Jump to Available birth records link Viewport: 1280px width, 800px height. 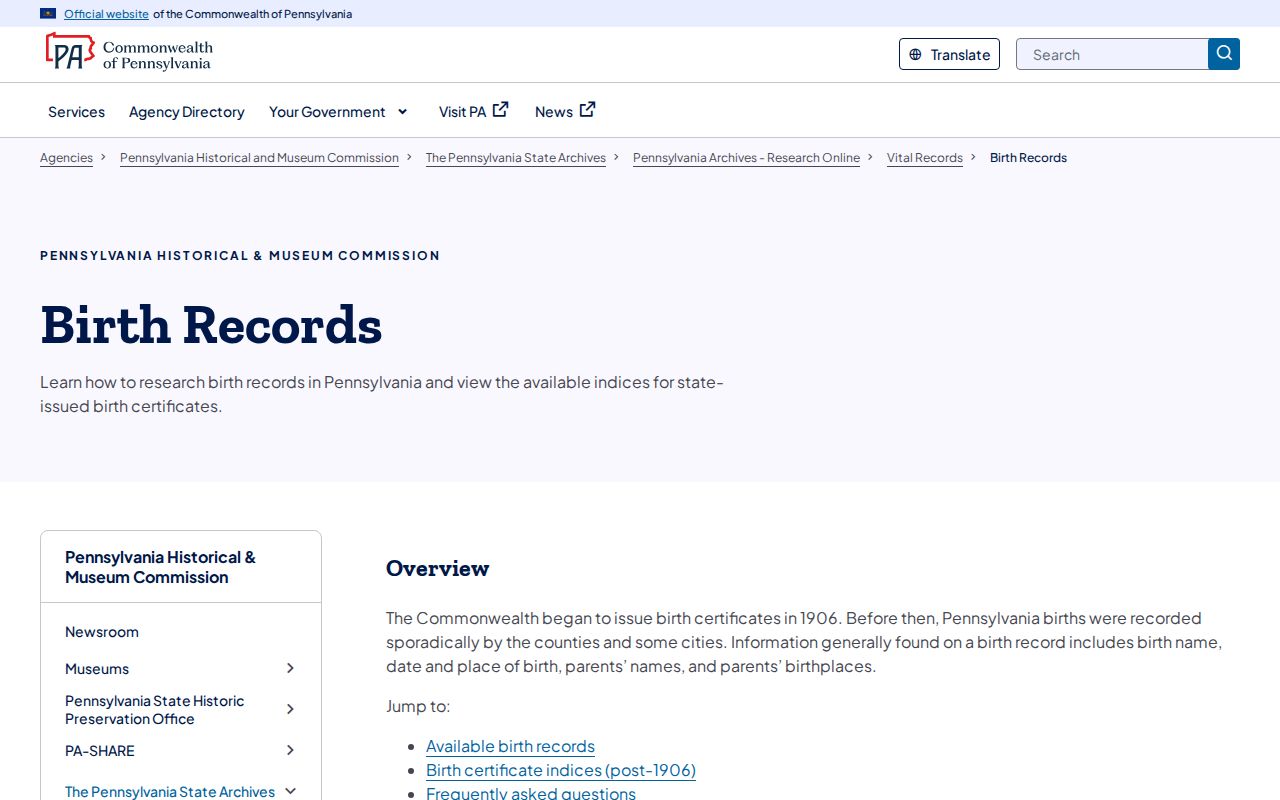[510, 746]
